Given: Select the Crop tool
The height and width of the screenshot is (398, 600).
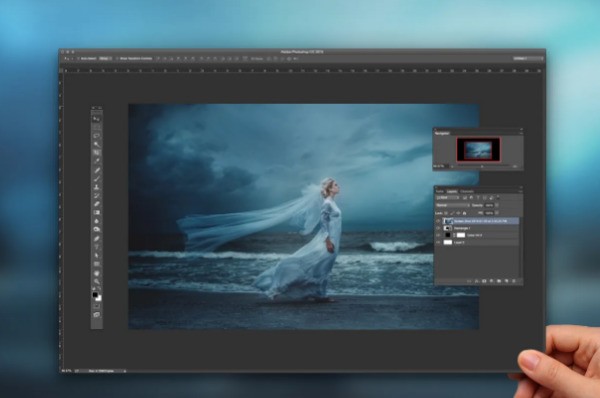Looking at the screenshot, I should click(x=97, y=152).
